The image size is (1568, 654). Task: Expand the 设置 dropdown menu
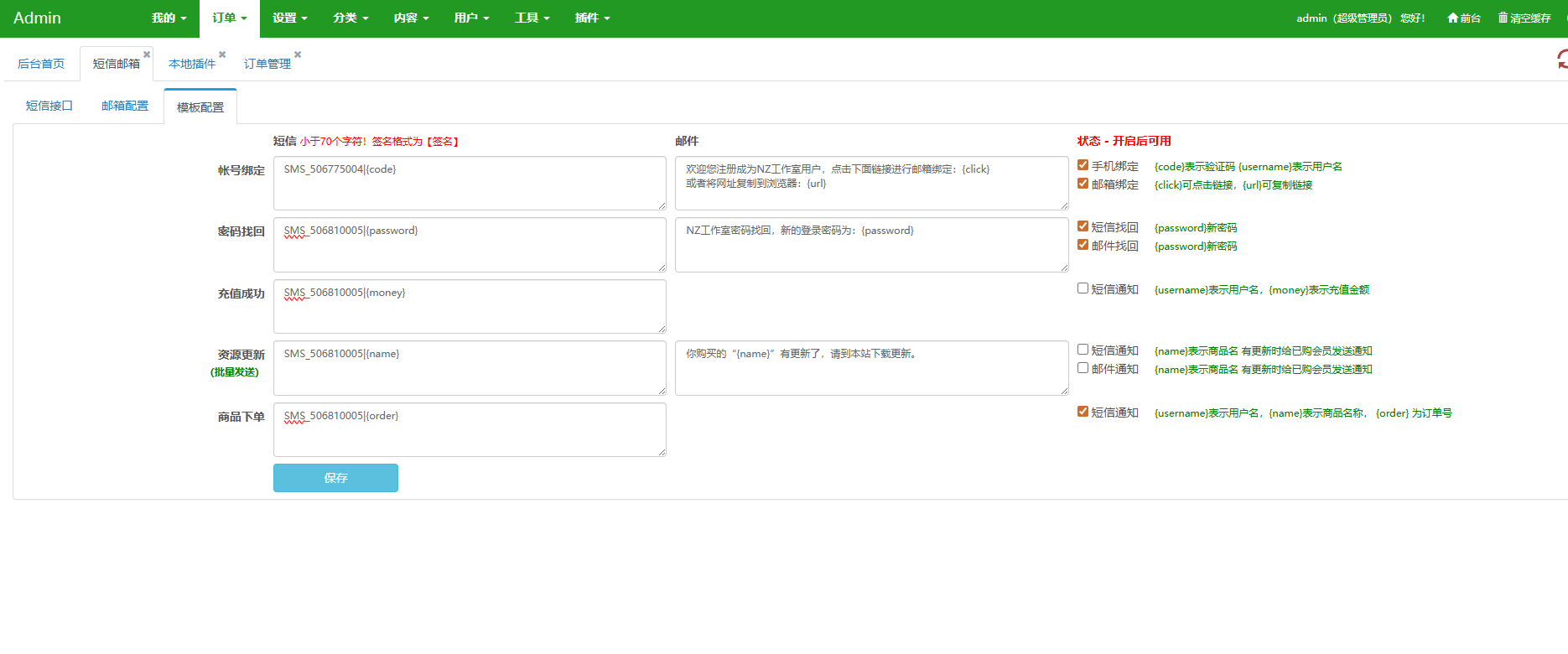[x=290, y=18]
